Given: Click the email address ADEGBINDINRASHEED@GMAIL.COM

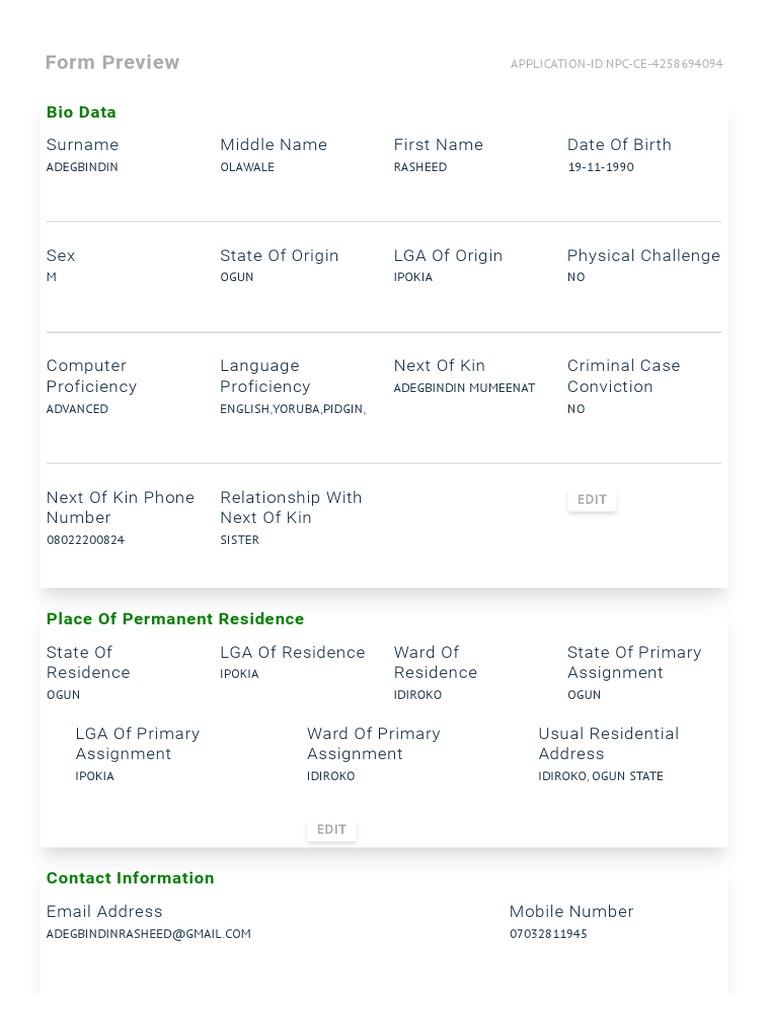Looking at the screenshot, I should tap(148, 934).
